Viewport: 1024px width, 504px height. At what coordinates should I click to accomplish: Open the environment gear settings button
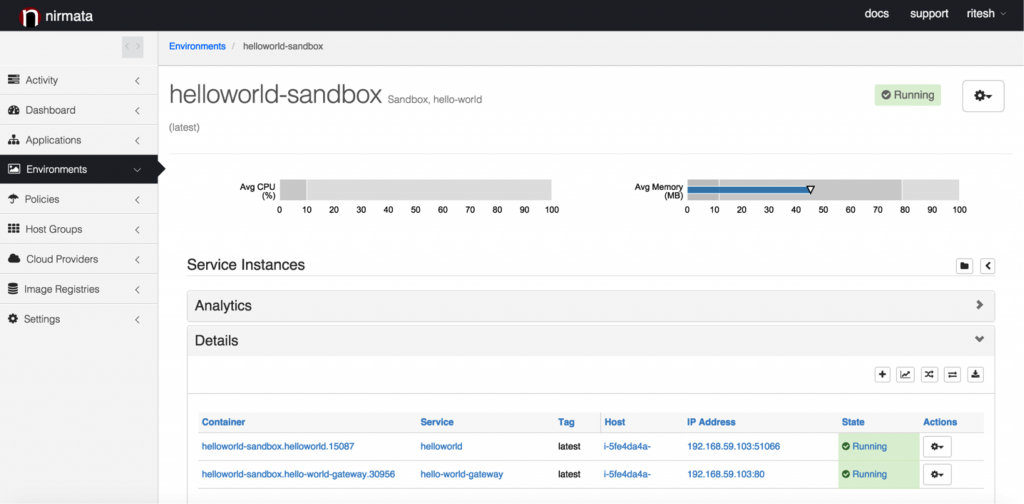point(983,96)
